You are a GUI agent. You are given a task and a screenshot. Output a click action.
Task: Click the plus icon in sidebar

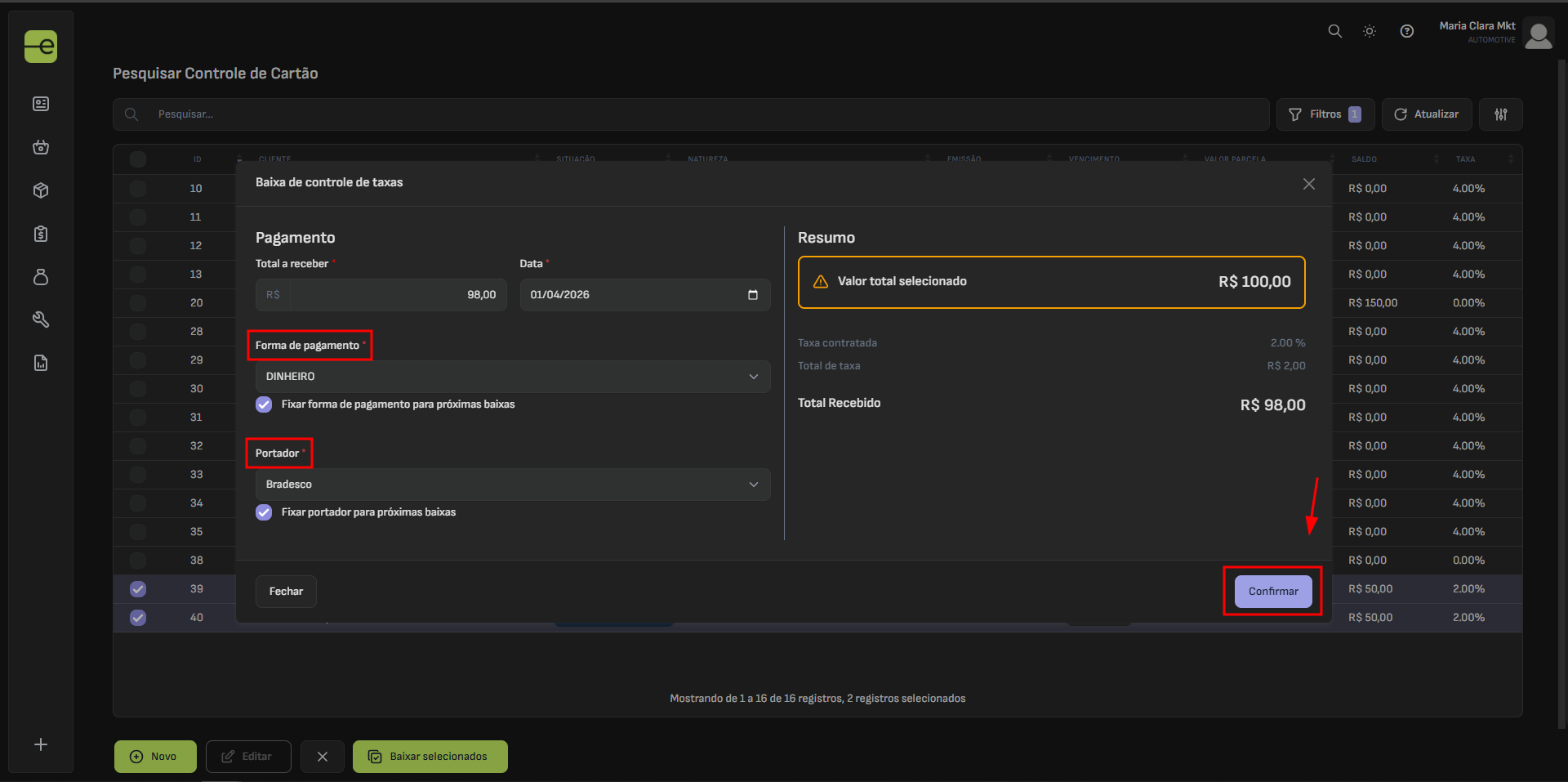(x=41, y=744)
